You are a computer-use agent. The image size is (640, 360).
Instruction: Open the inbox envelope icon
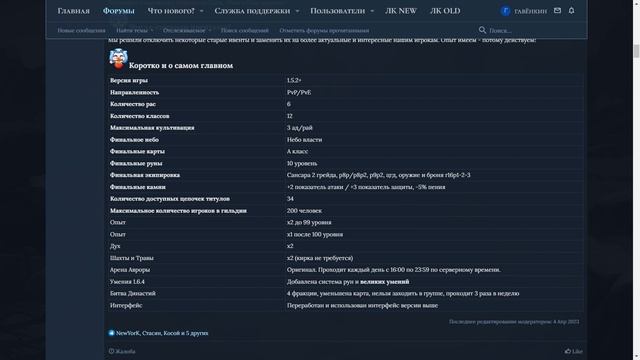click(557, 11)
